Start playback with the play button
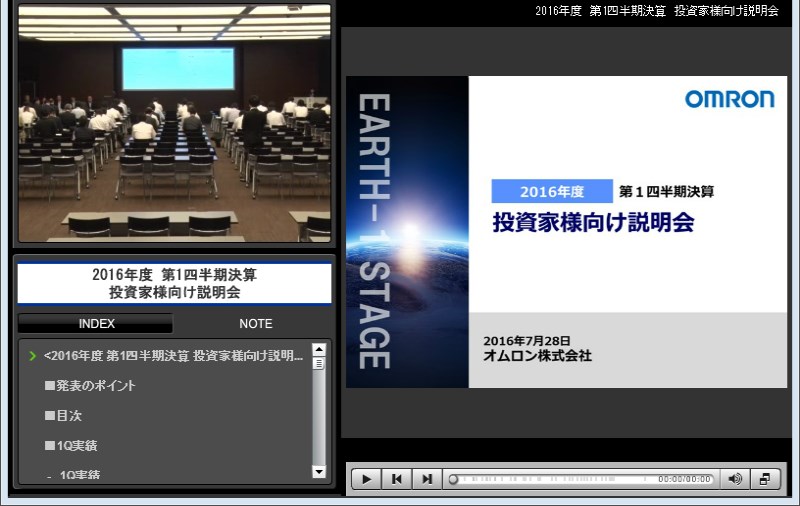 pyautogui.click(x=366, y=479)
